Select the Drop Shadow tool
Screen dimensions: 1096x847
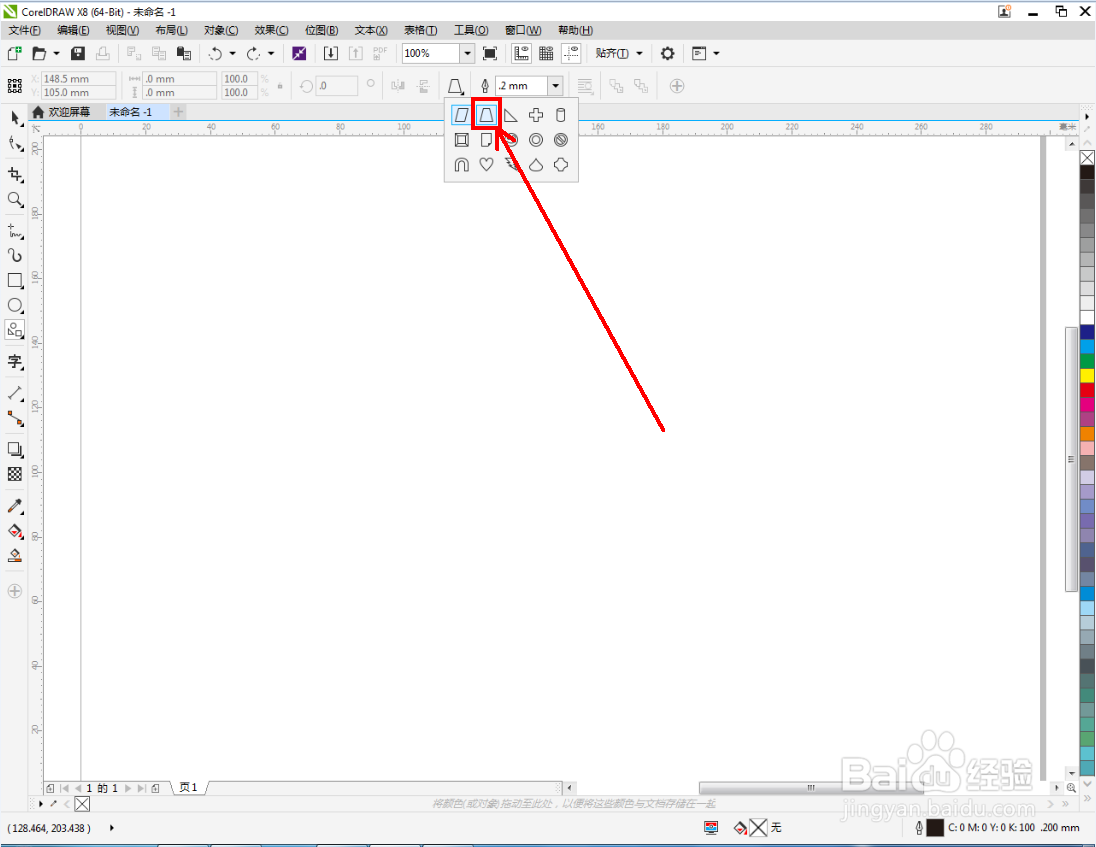point(15,449)
